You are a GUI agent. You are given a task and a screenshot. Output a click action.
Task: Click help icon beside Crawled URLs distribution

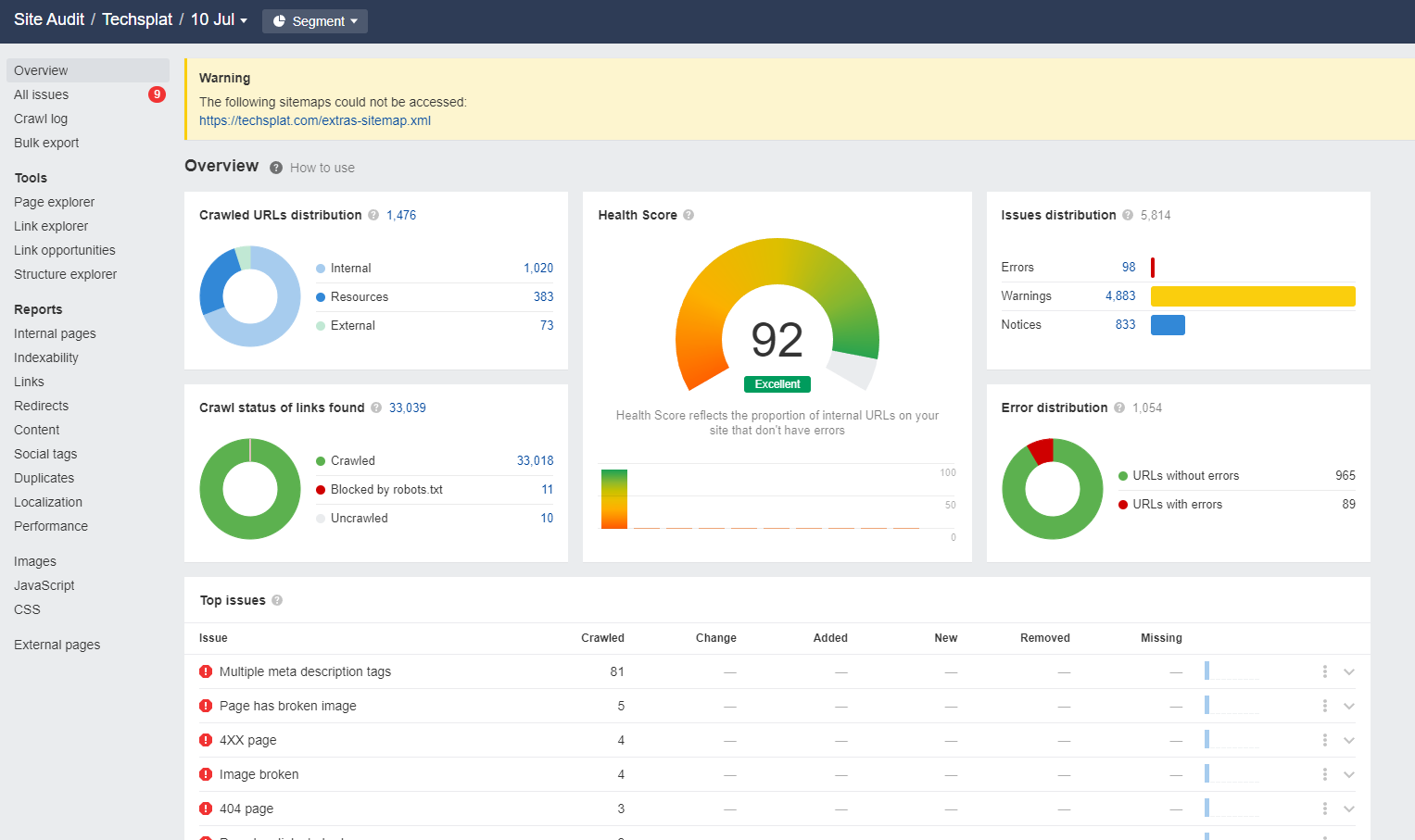tap(373, 215)
